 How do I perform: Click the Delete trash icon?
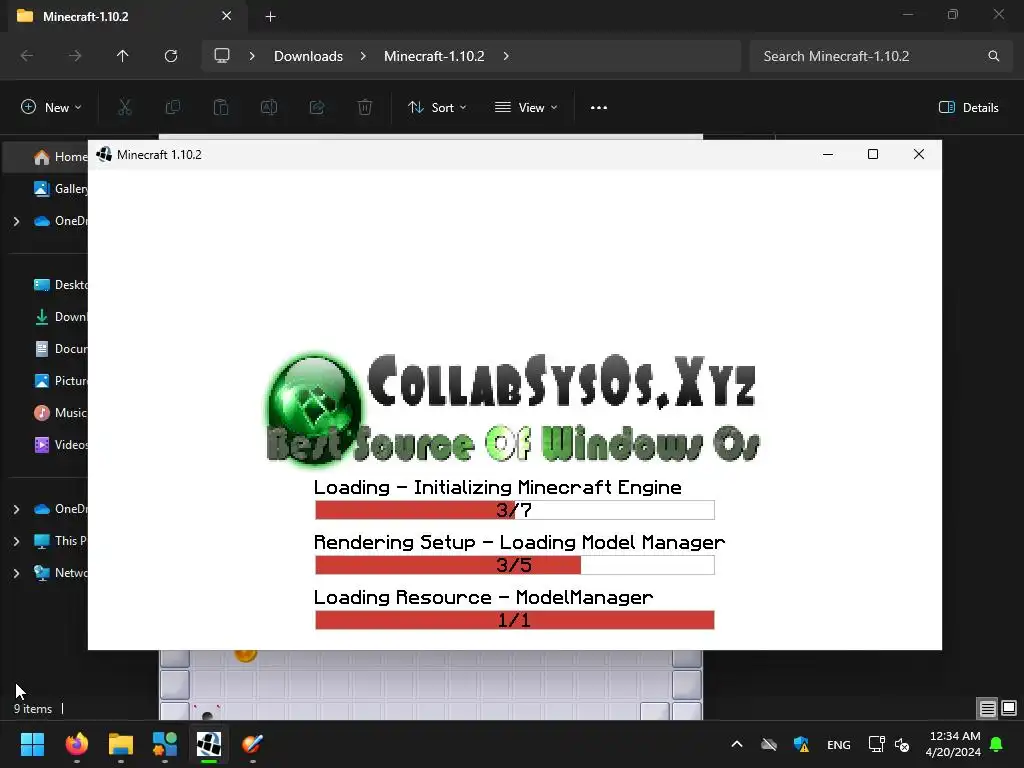365,107
